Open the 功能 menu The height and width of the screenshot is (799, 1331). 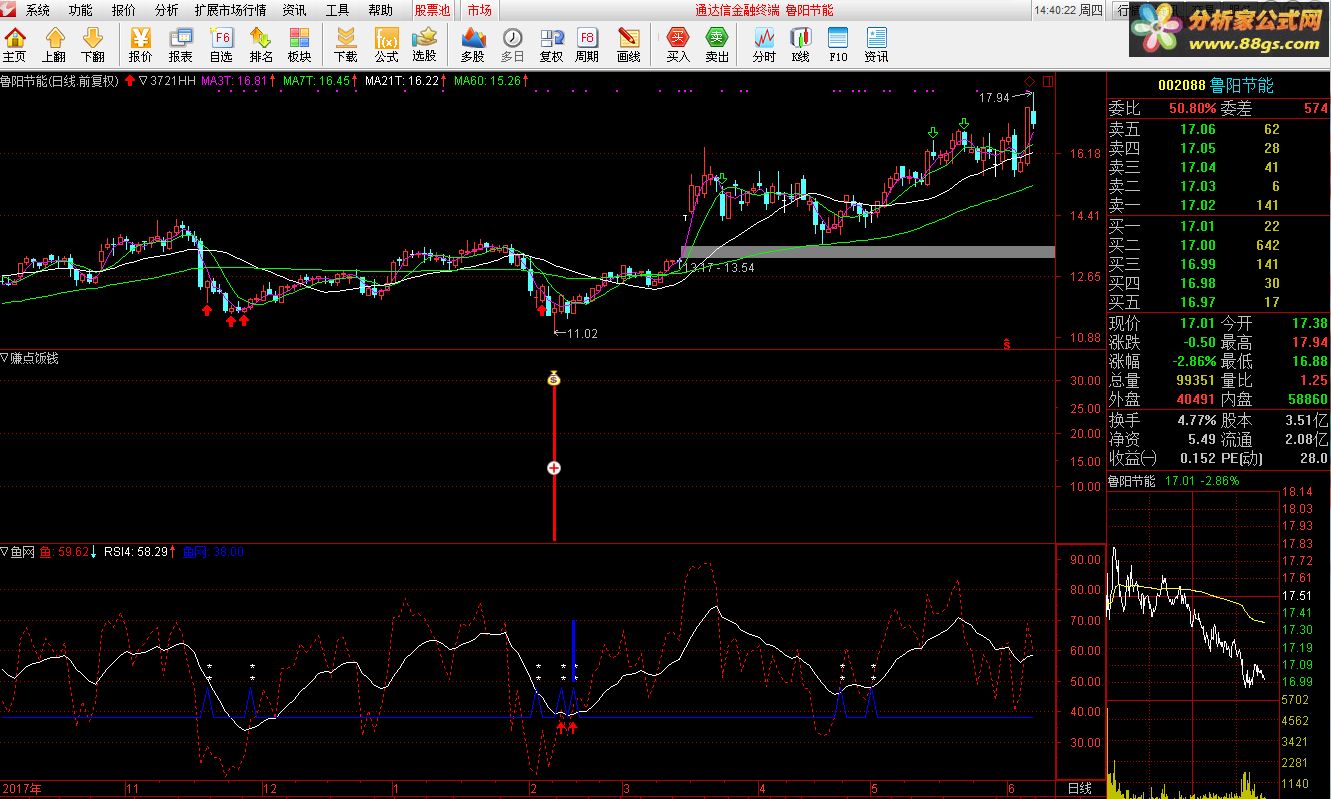[x=80, y=10]
